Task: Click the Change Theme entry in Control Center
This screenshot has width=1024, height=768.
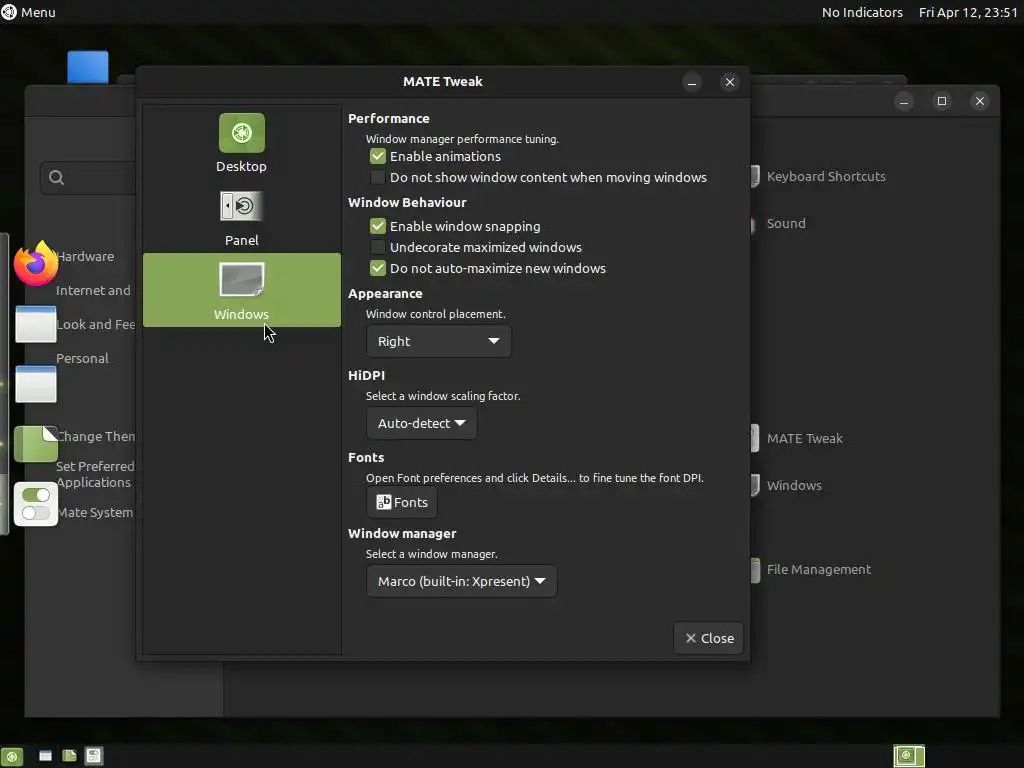Action: pos(95,436)
